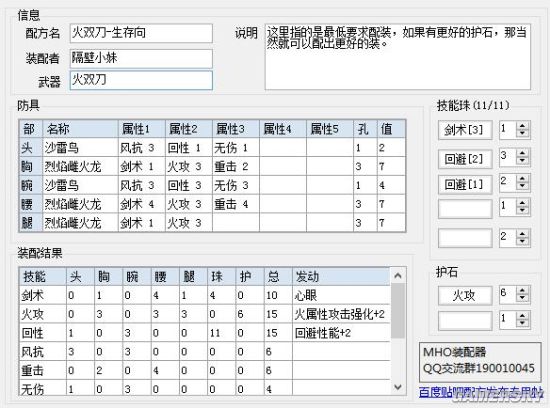The height and width of the screenshot is (408, 550).
Task: Click inside the 说明 description text box
Action: click(x=398, y=57)
